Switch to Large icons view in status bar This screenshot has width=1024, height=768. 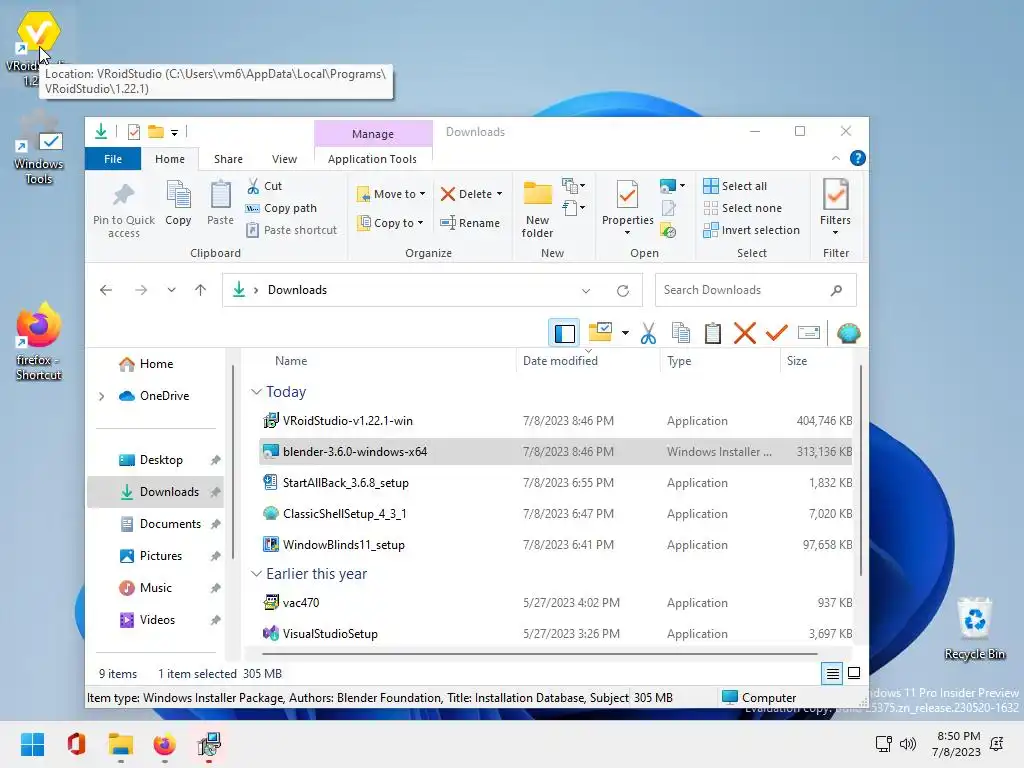854,673
